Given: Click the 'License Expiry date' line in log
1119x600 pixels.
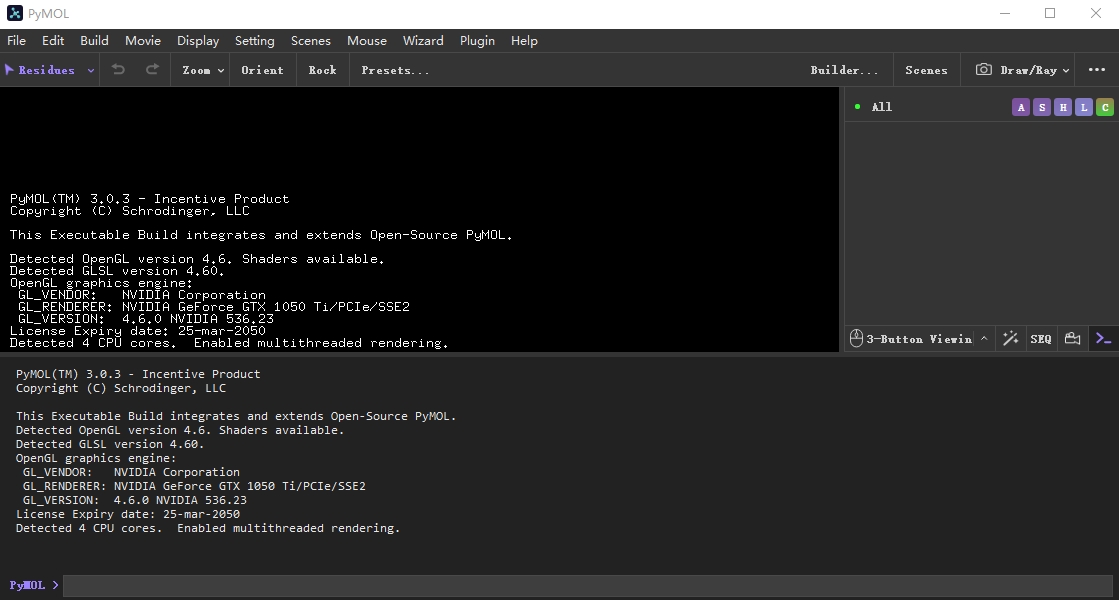Looking at the screenshot, I should click(x=128, y=514).
